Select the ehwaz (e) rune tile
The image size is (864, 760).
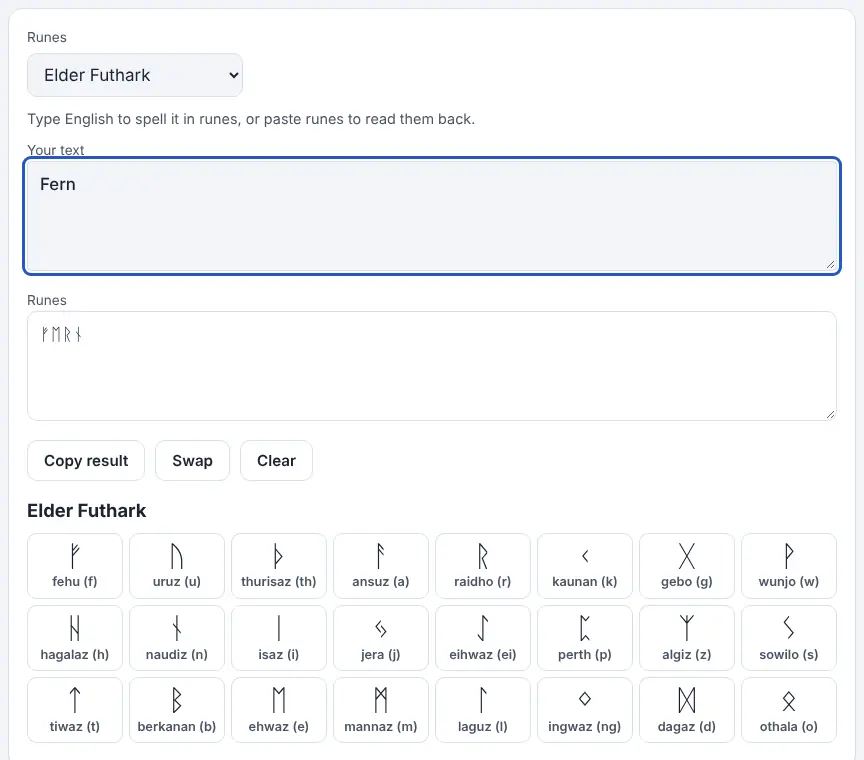click(279, 710)
